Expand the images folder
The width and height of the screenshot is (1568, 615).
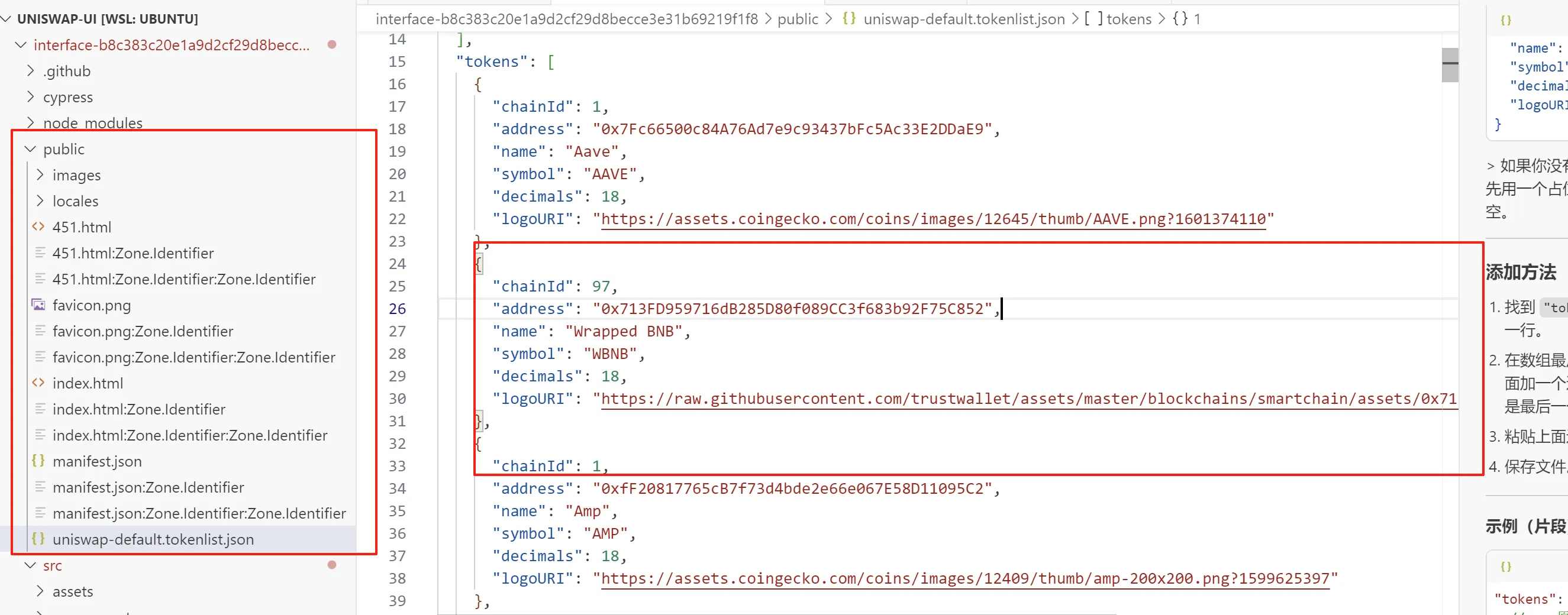[40, 175]
